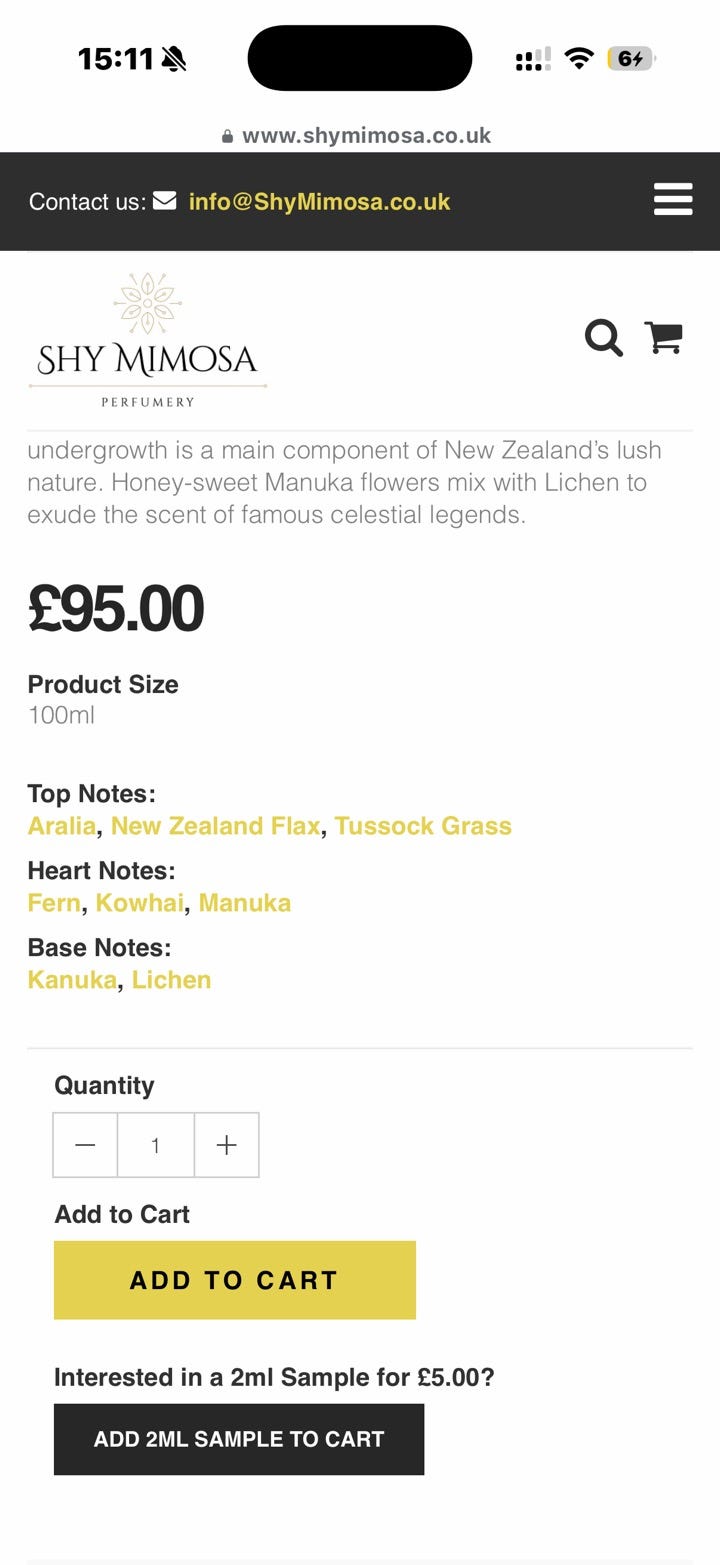Tap the search magnifier icon
The image size is (720, 1565).
click(x=603, y=338)
